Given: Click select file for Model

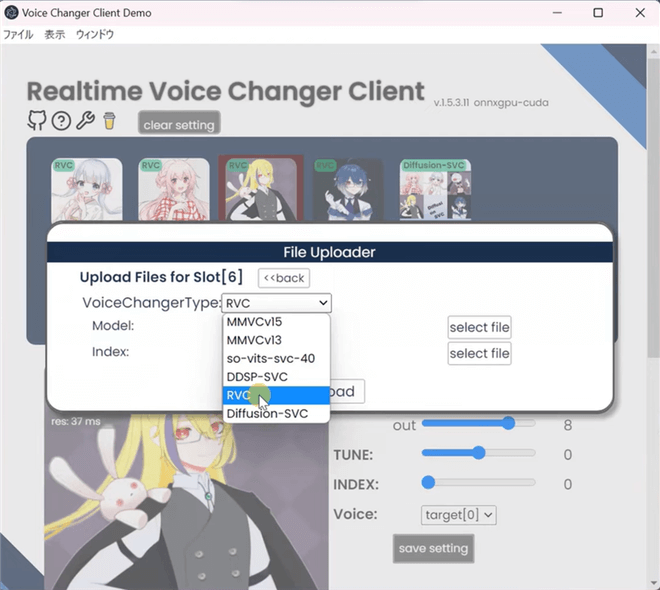Looking at the screenshot, I should [x=479, y=327].
